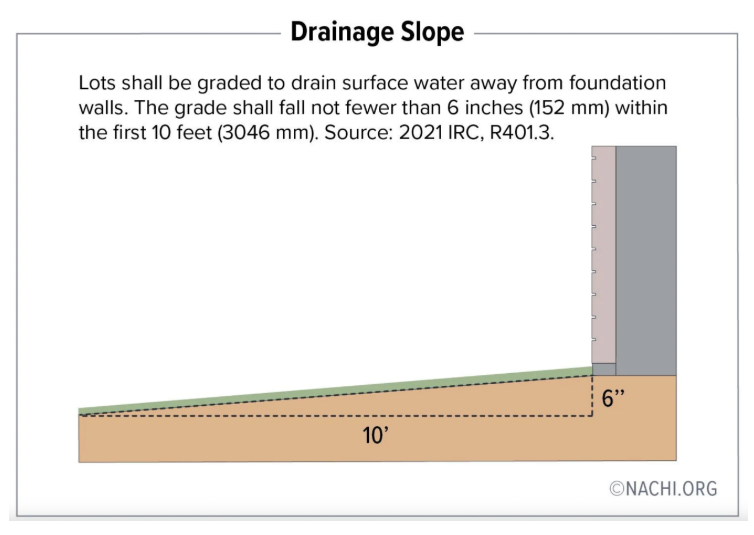Click the small gray block under siding
Screen dimensions: 754x535
click(603, 369)
